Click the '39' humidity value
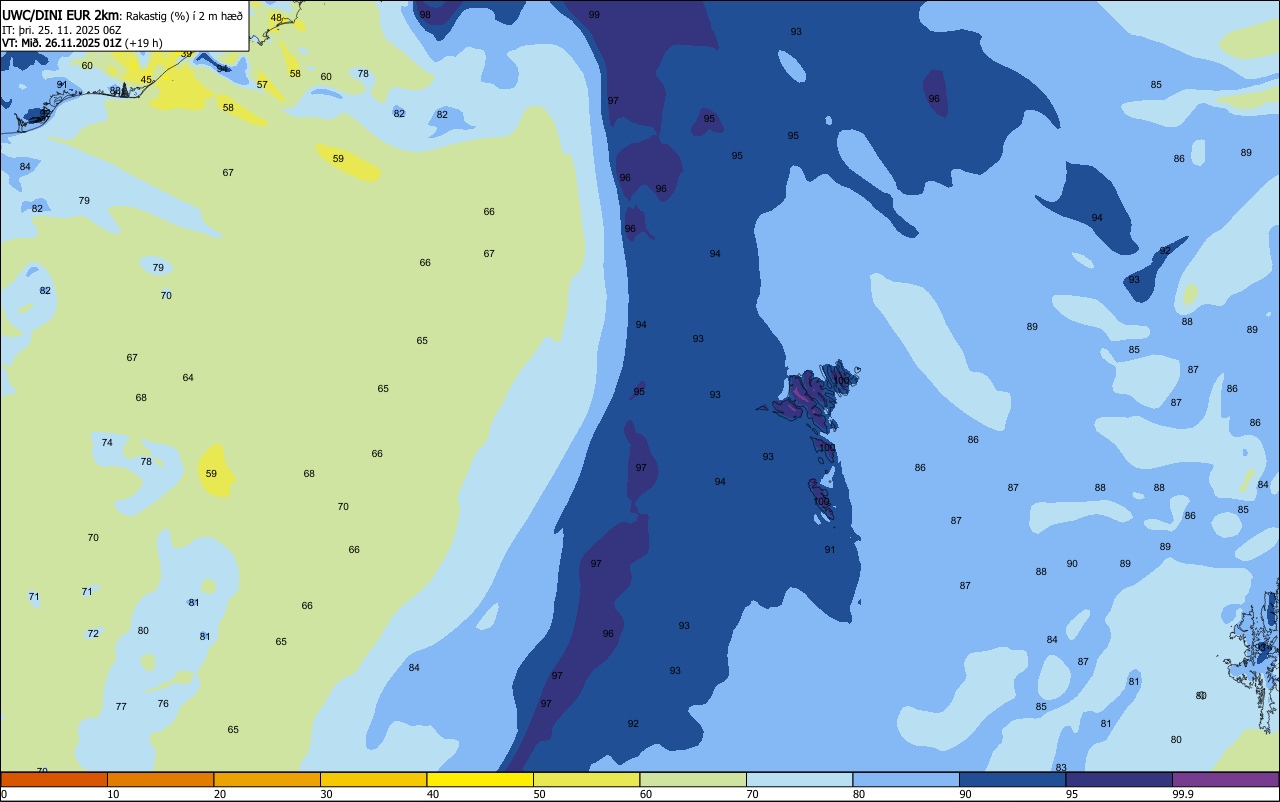The height and width of the screenshot is (802, 1280). (x=186, y=54)
